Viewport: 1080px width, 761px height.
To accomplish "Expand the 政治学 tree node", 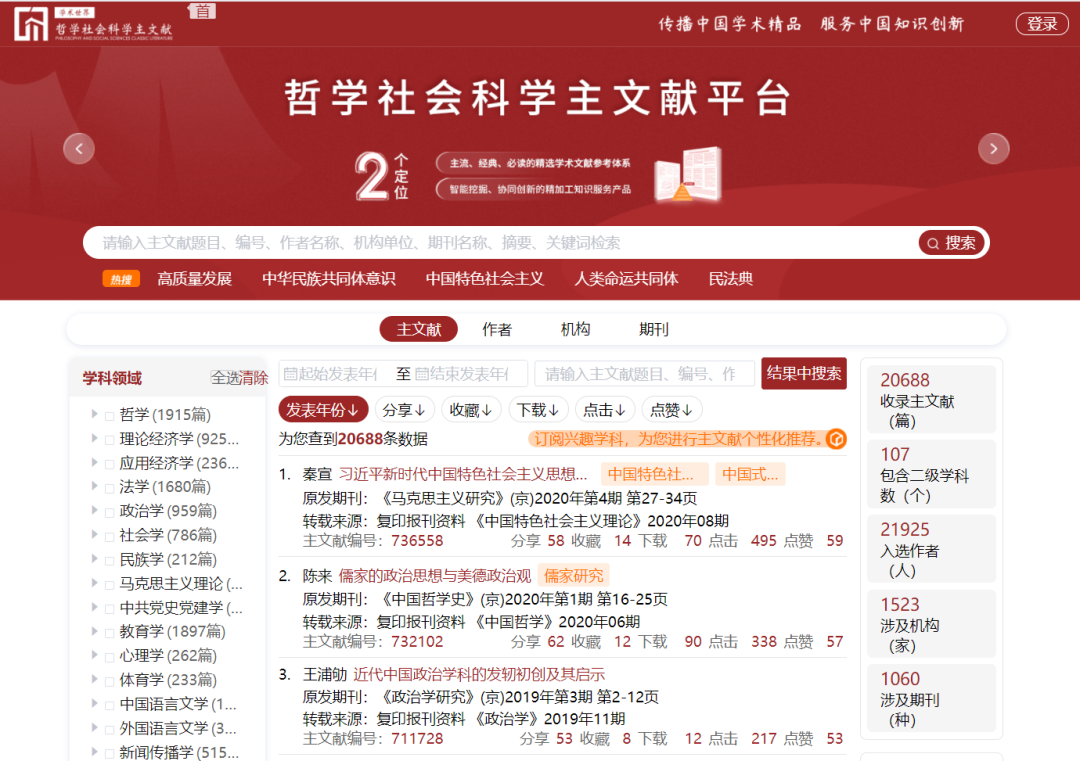I will 94,511.
